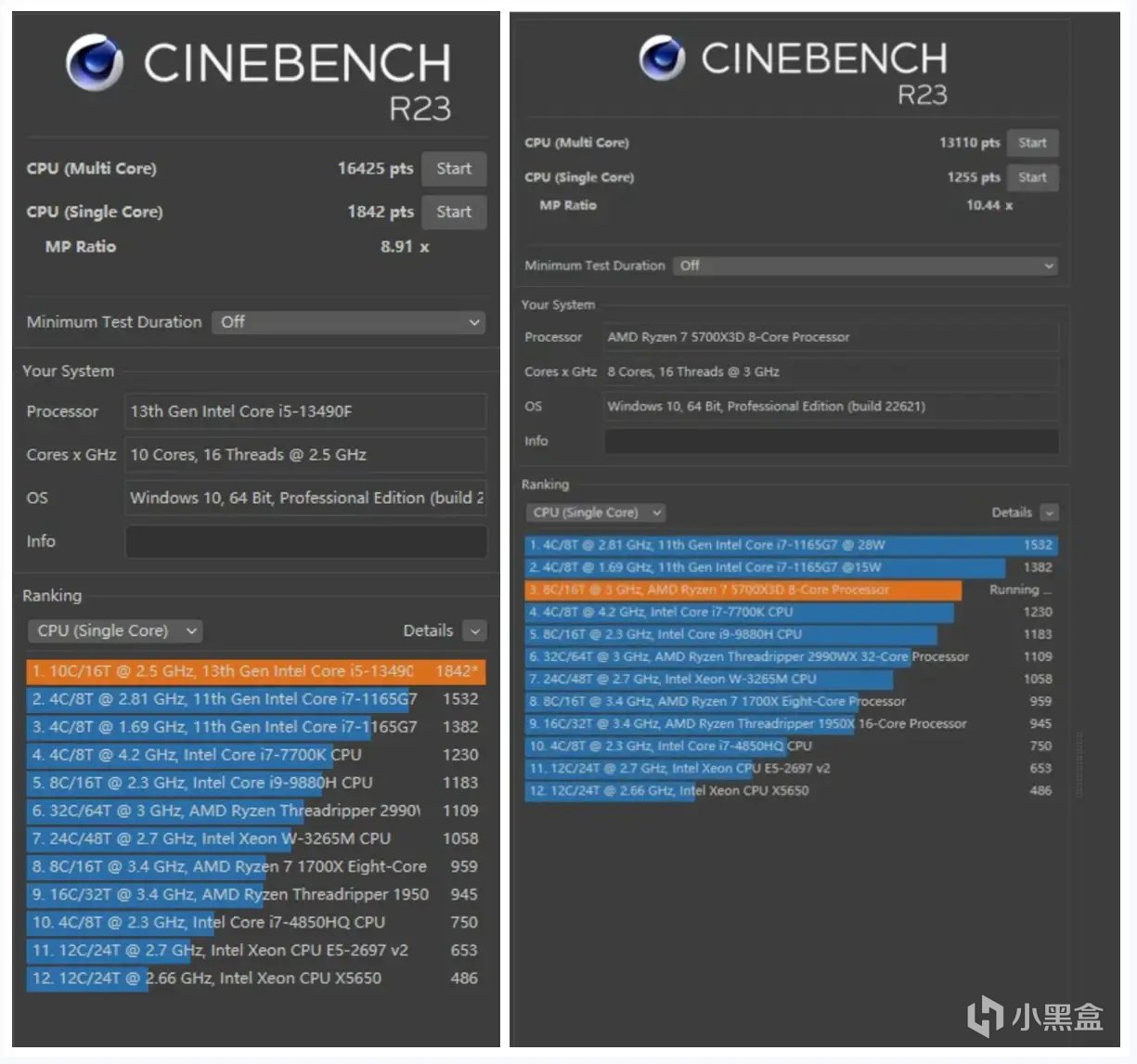Open Minimum Test Duration dropdown in left window
This screenshot has width=1137, height=1064.
tap(349, 322)
